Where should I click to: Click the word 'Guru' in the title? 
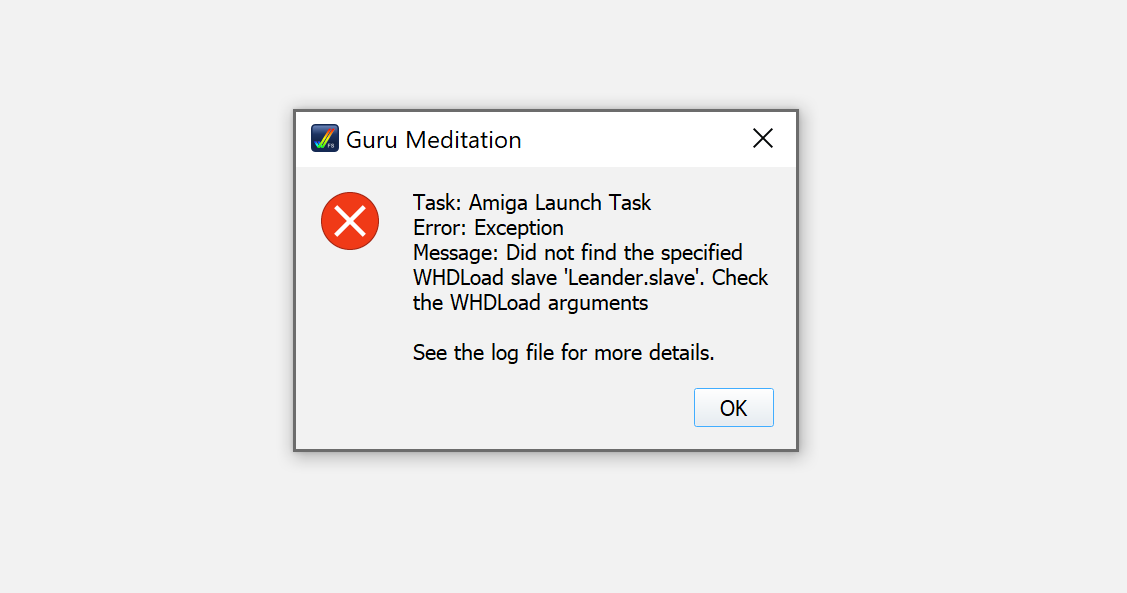[x=372, y=139]
